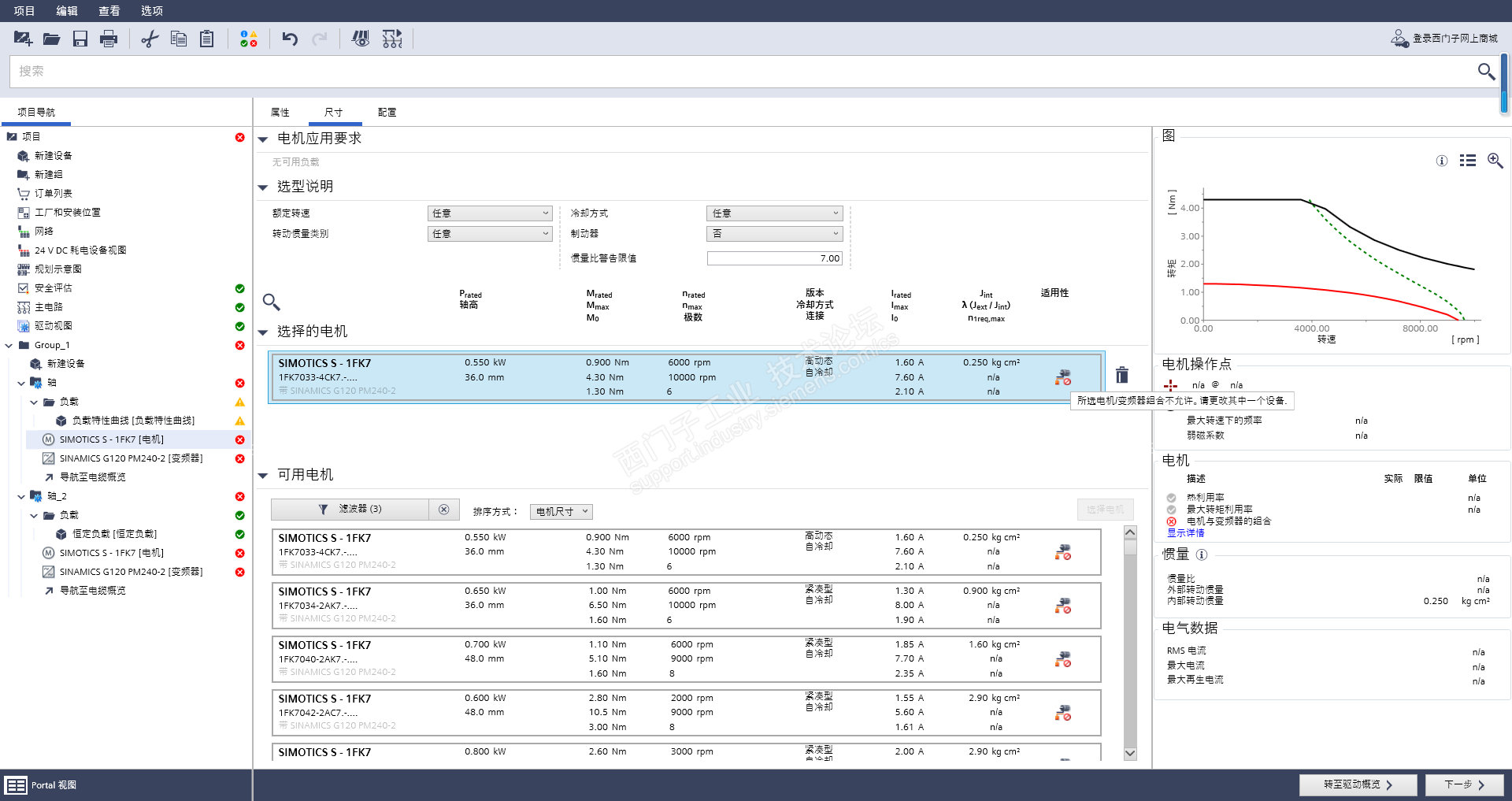Click the chart info icon
Screen dimensions: 1512x801
pos(1442,161)
